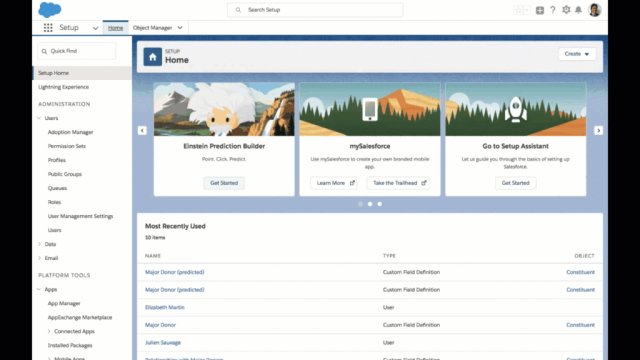The image size is (640, 360).
Task: Open Queues in sidebar
Action: click(x=57, y=188)
